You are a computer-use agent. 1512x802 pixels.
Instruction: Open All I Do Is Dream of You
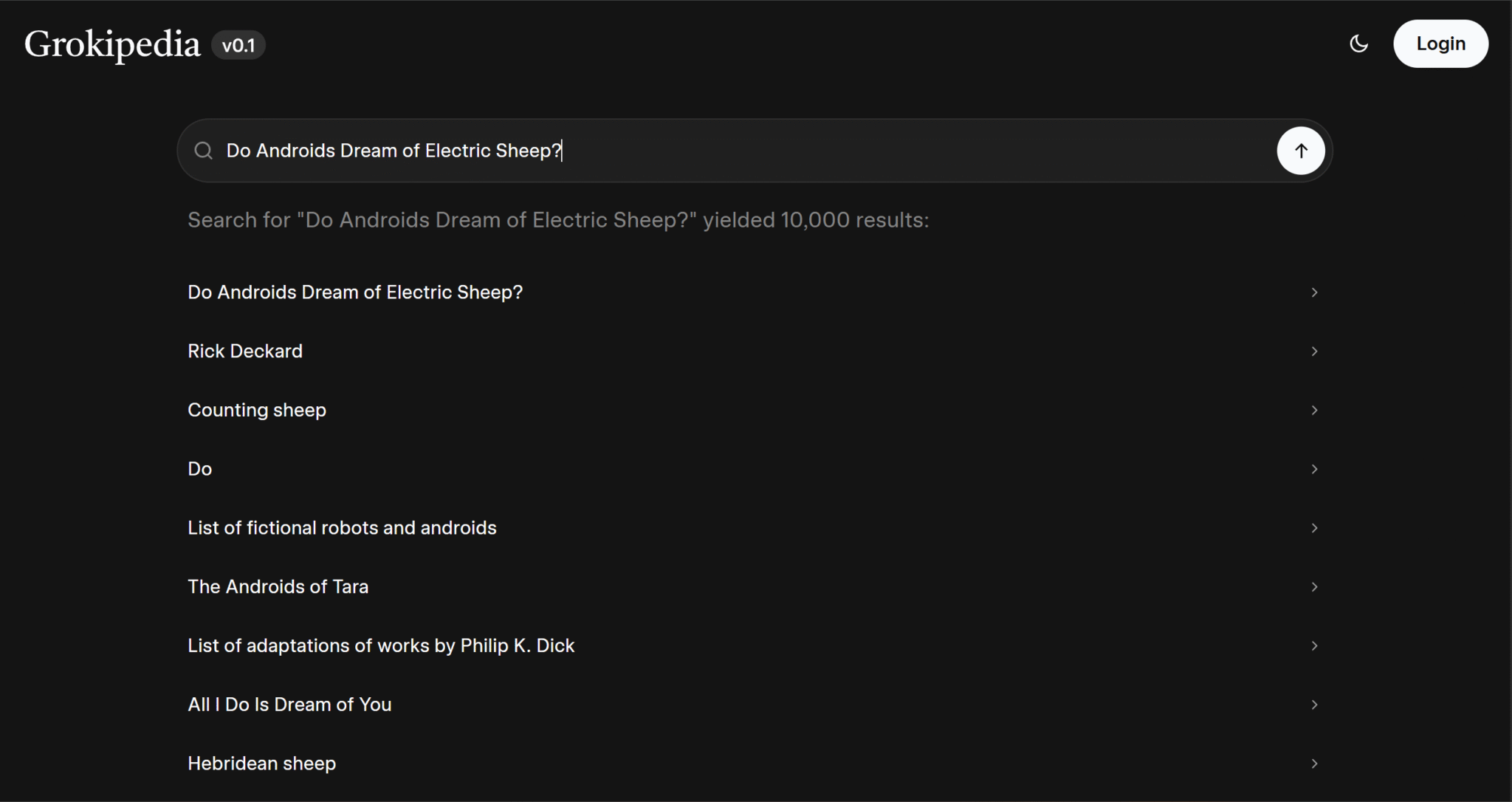[x=289, y=705]
